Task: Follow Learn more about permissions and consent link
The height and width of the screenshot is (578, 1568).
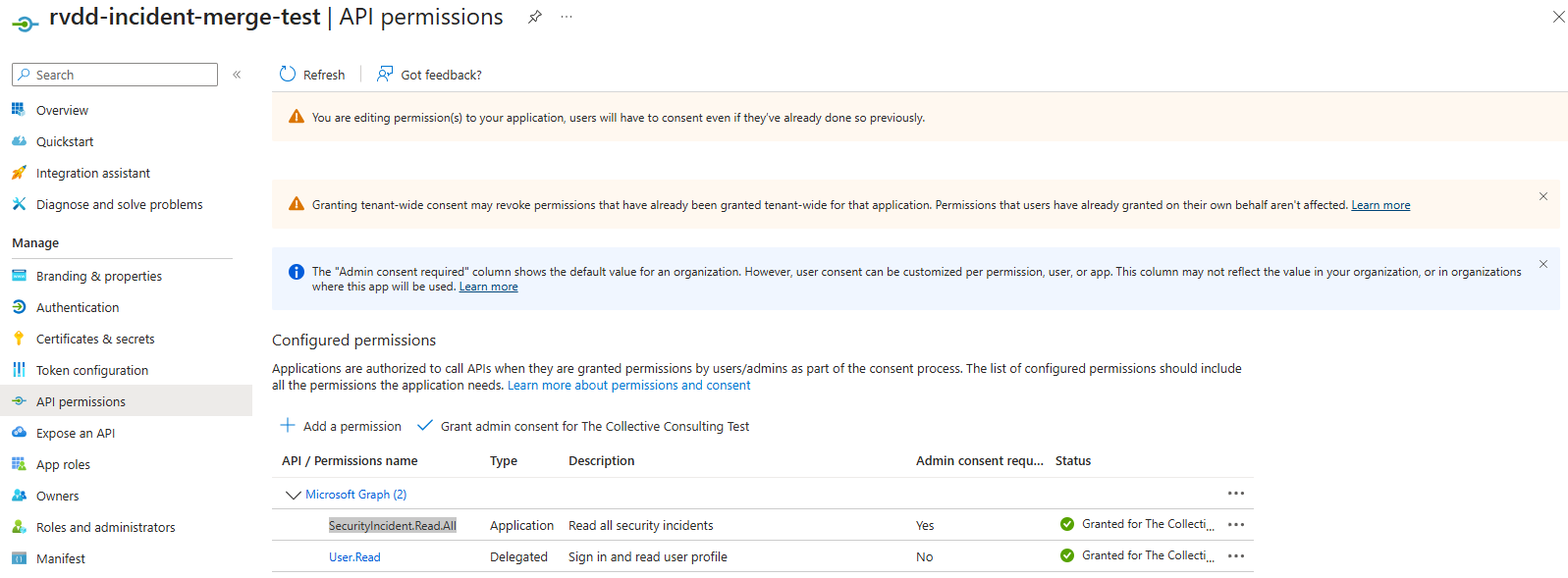Action: click(x=628, y=385)
